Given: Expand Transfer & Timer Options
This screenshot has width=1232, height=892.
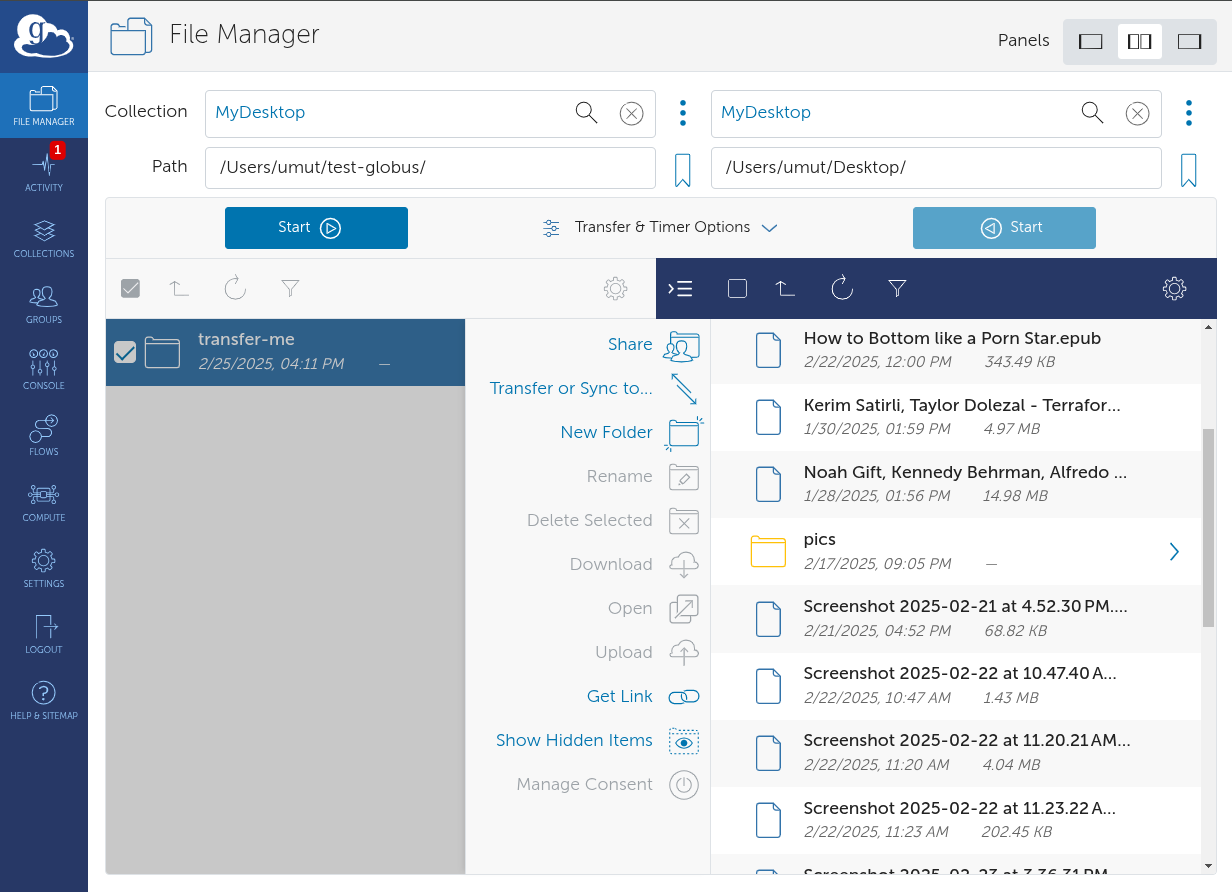Looking at the screenshot, I should [660, 228].
